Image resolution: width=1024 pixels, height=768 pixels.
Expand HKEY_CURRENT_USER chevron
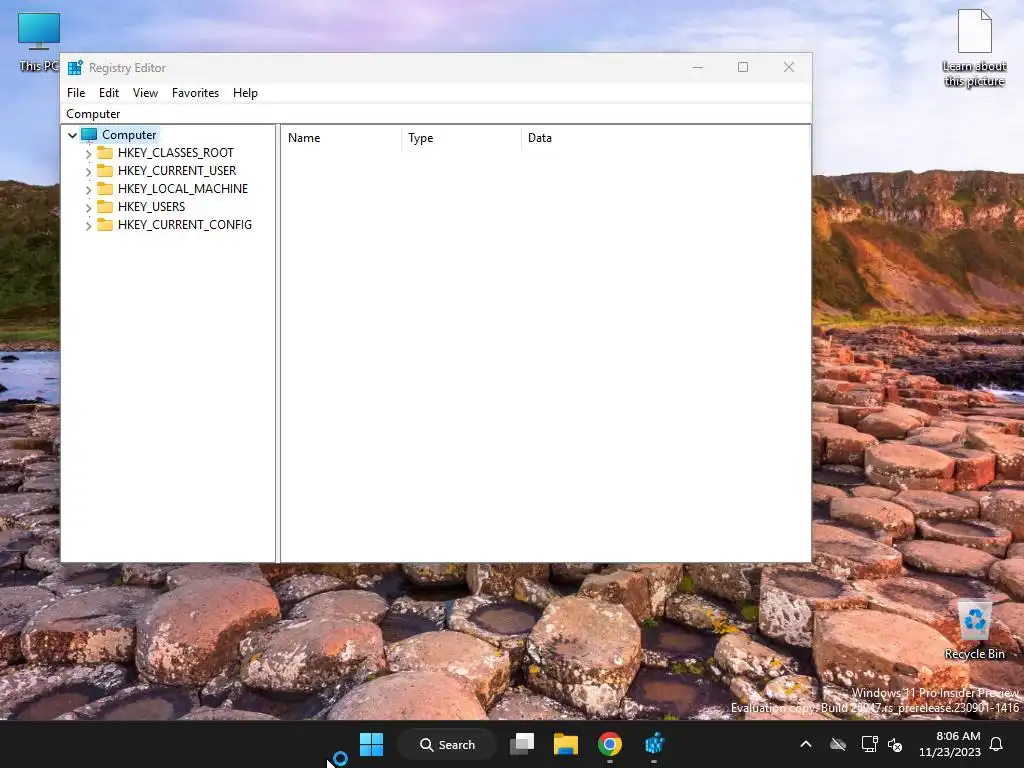[88, 171]
